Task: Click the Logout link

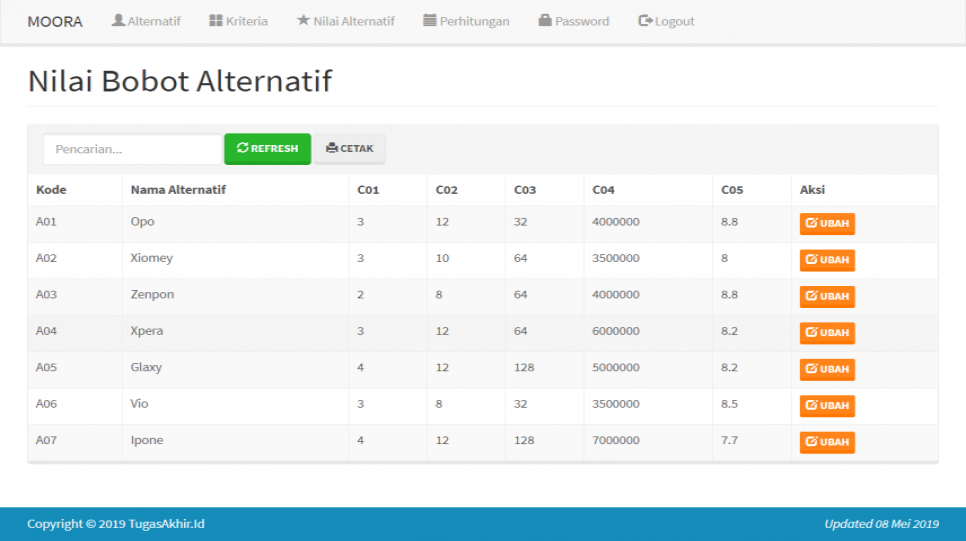Action: [666, 21]
